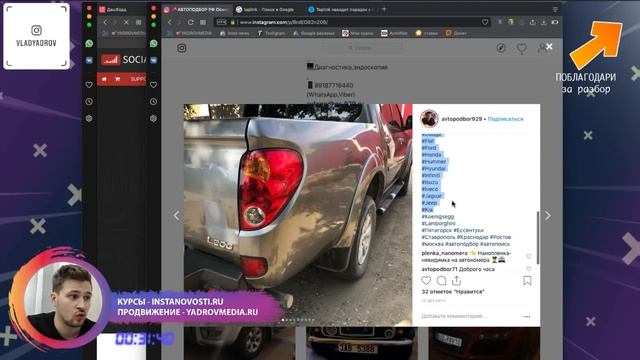
Task: Like the plenka_nanomera comment
Action: 529,256
